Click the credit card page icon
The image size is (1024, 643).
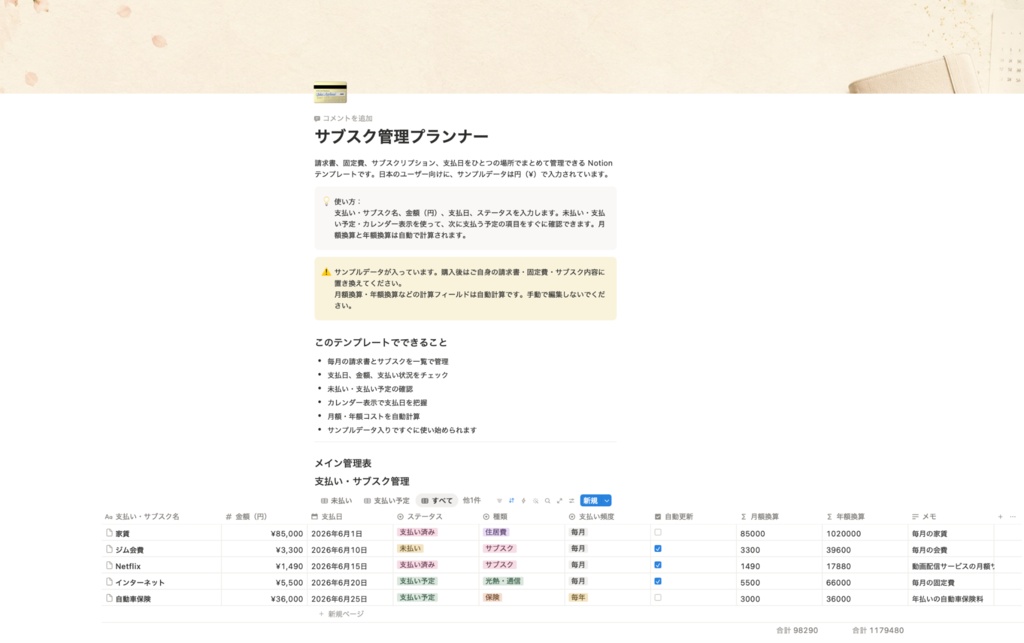[x=330, y=93]
